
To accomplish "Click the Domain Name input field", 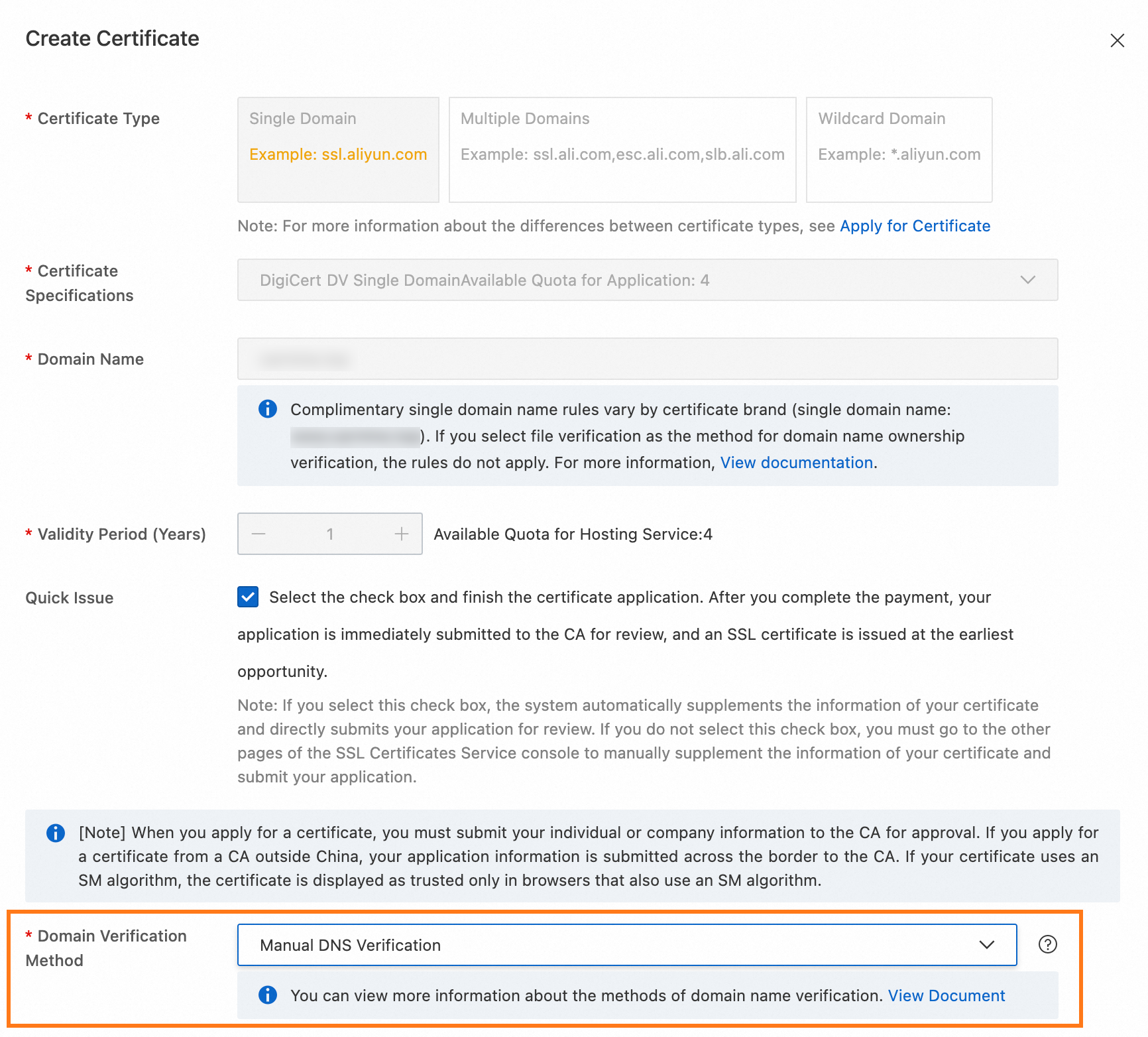I will coord(647,359).
